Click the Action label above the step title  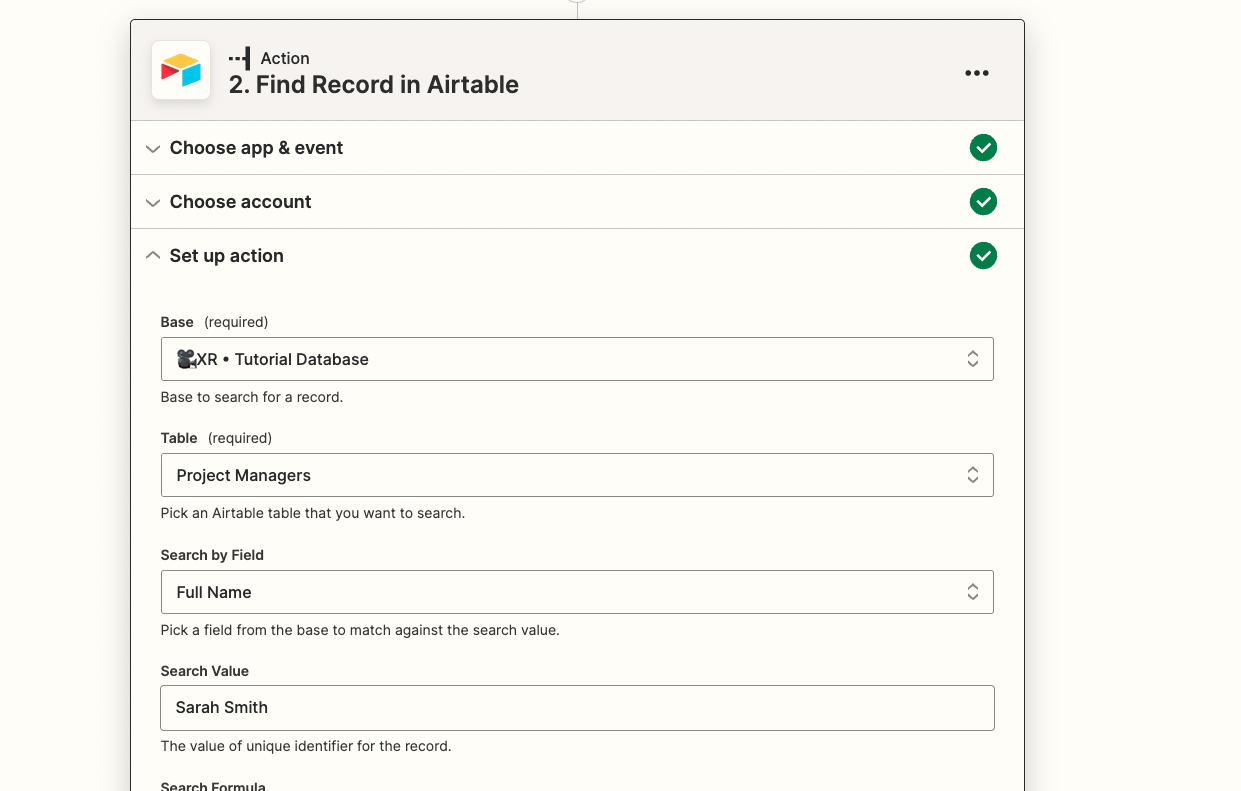click(285, 58)
